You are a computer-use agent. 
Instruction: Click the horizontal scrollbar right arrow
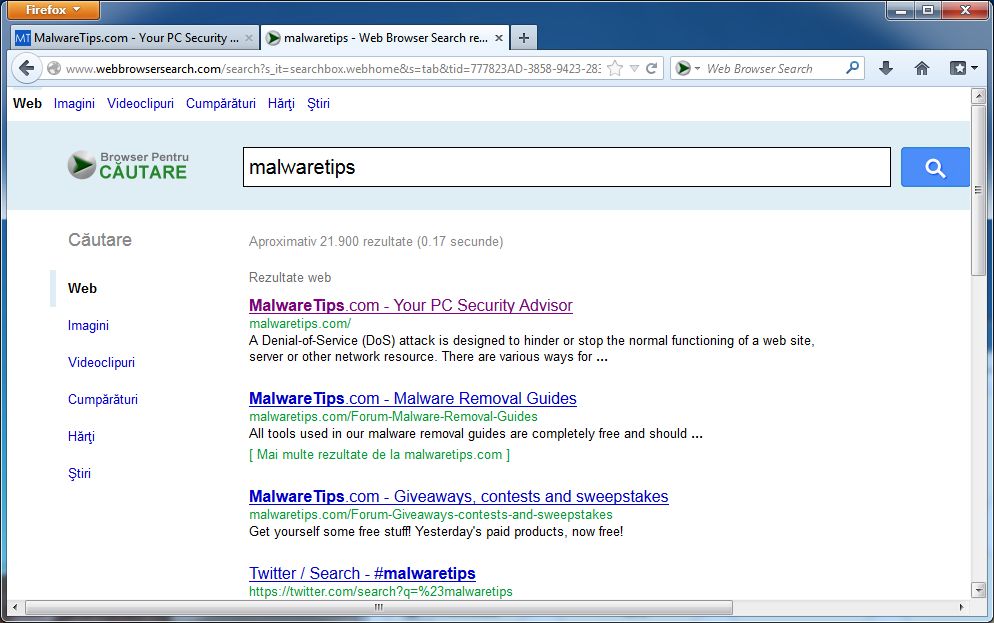point(962,607)
